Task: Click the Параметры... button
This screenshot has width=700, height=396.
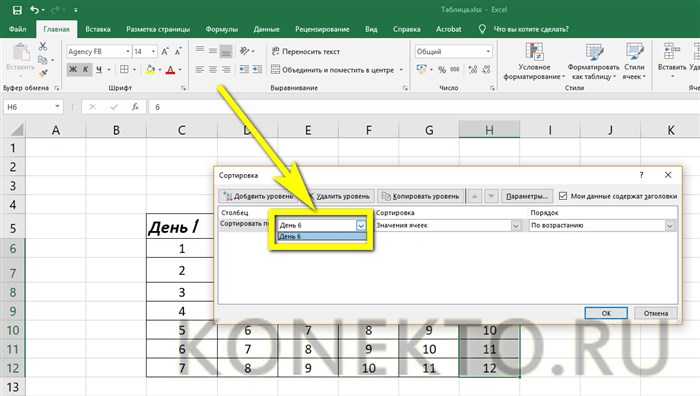Action: coord(527,196)
